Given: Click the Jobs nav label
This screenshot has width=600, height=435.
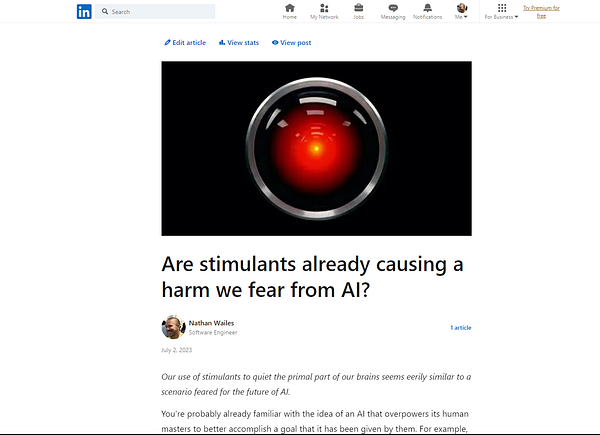Looking at the screenshot, I should click(359, 17).
